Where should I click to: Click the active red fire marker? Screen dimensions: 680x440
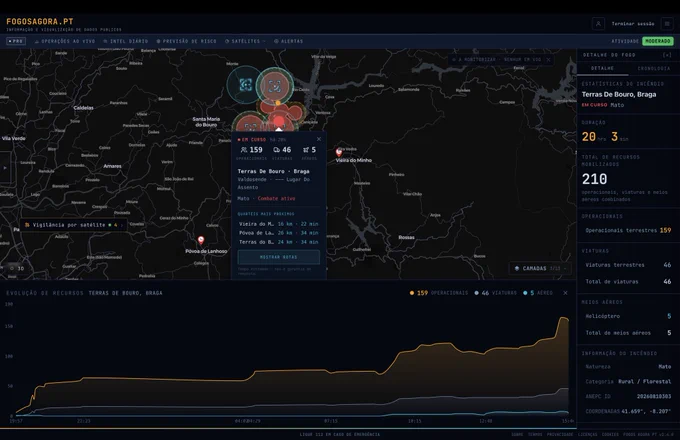pyautogui.click(x=279, y=121)
